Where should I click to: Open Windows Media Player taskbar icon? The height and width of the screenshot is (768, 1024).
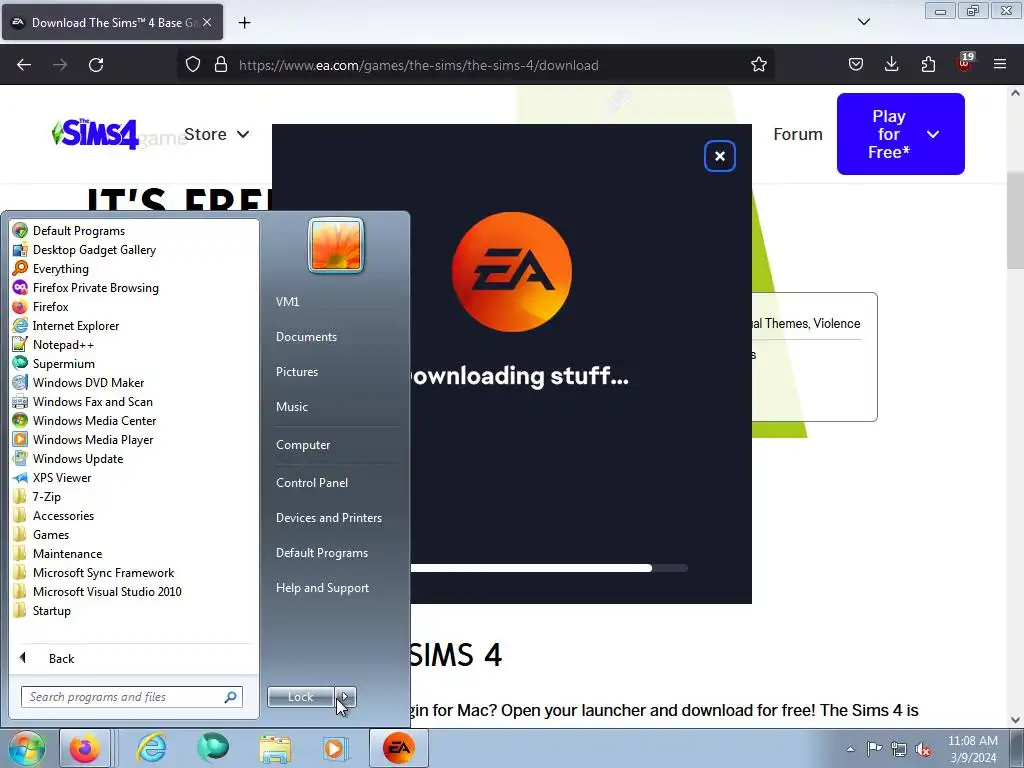tap(336, 748)
